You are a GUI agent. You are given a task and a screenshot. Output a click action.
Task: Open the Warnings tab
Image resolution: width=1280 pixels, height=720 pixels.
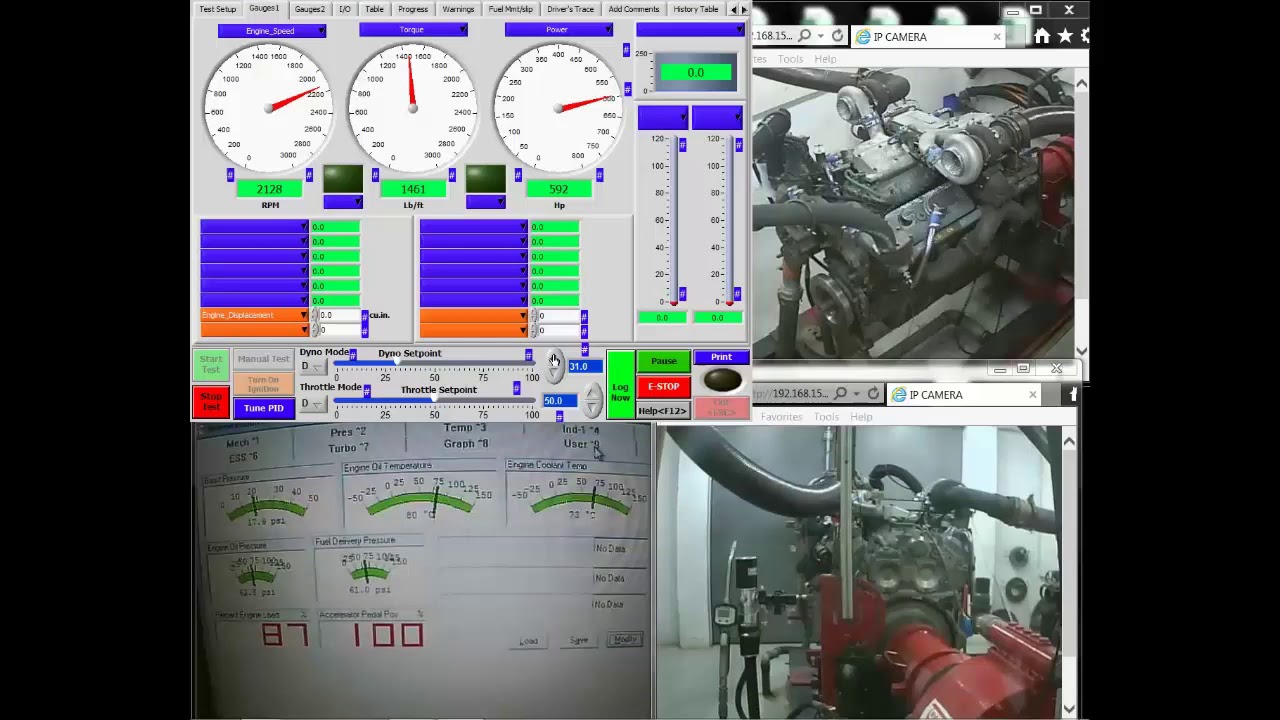pyautogui.click(x=458, y=9)
